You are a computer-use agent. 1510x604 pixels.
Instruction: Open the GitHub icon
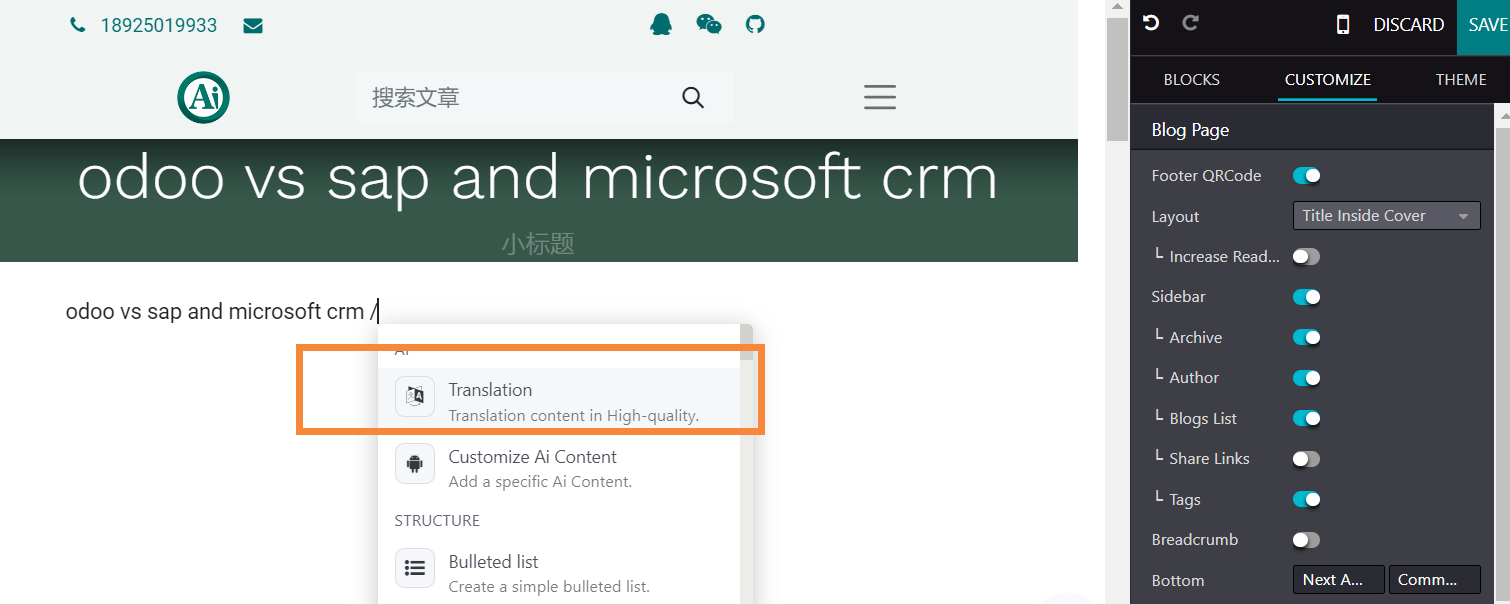tap(756, 24)
